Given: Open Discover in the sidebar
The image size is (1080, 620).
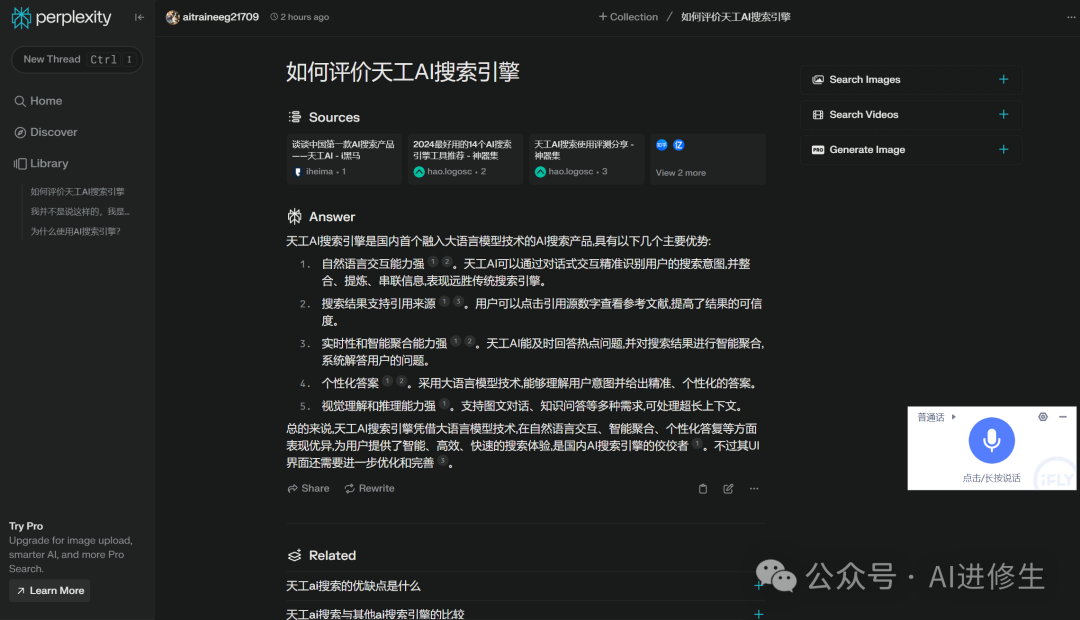Looking at the screenshot, I should pyautogui.click(x=46, y=132).
